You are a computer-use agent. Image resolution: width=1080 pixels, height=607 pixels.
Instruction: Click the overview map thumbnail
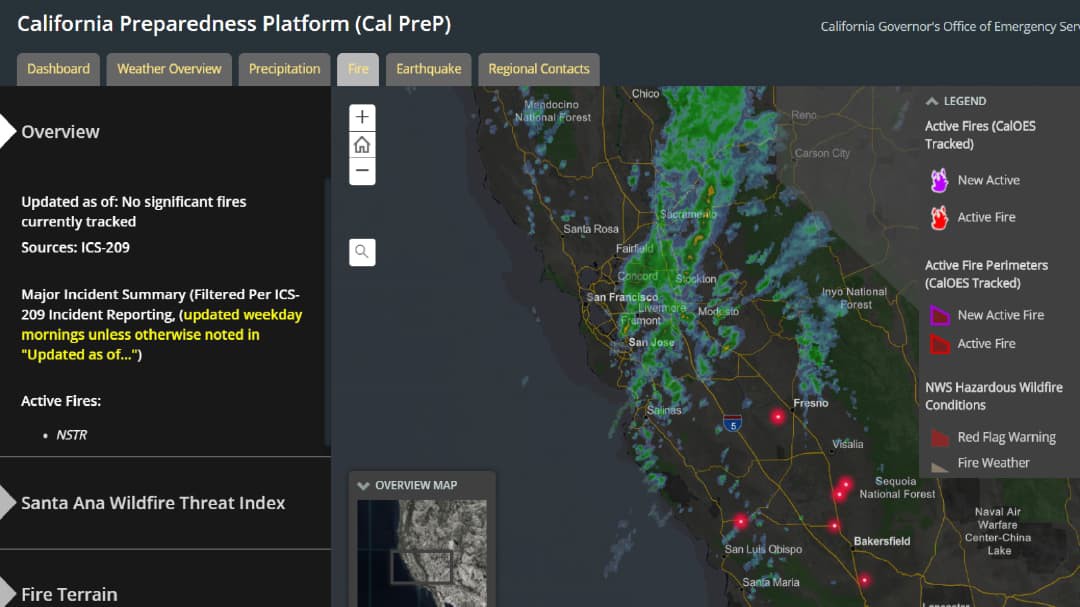tap(422, 553)
